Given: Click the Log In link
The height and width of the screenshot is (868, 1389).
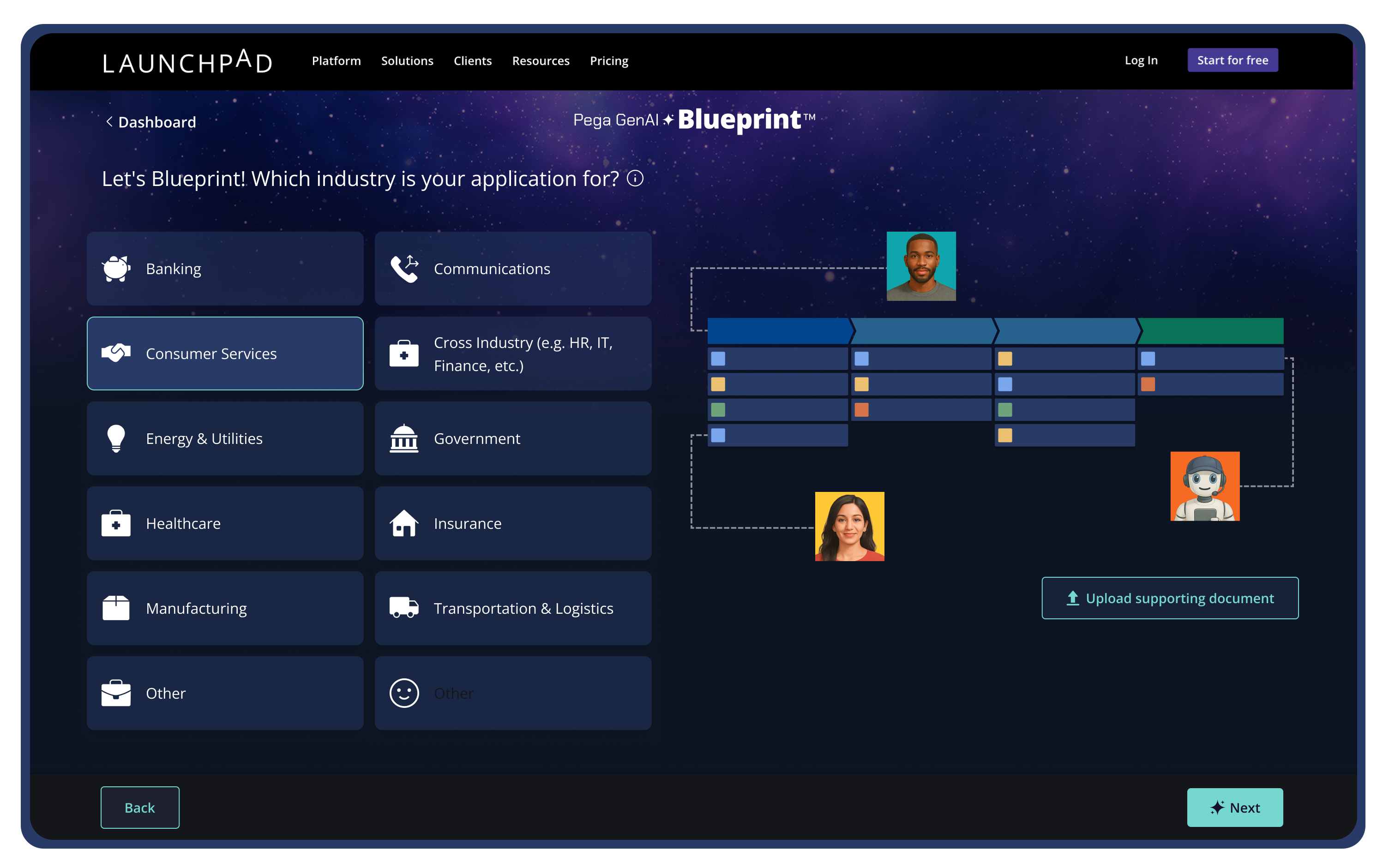Looking at the screenshot, I should click(x=1141, y=60).
